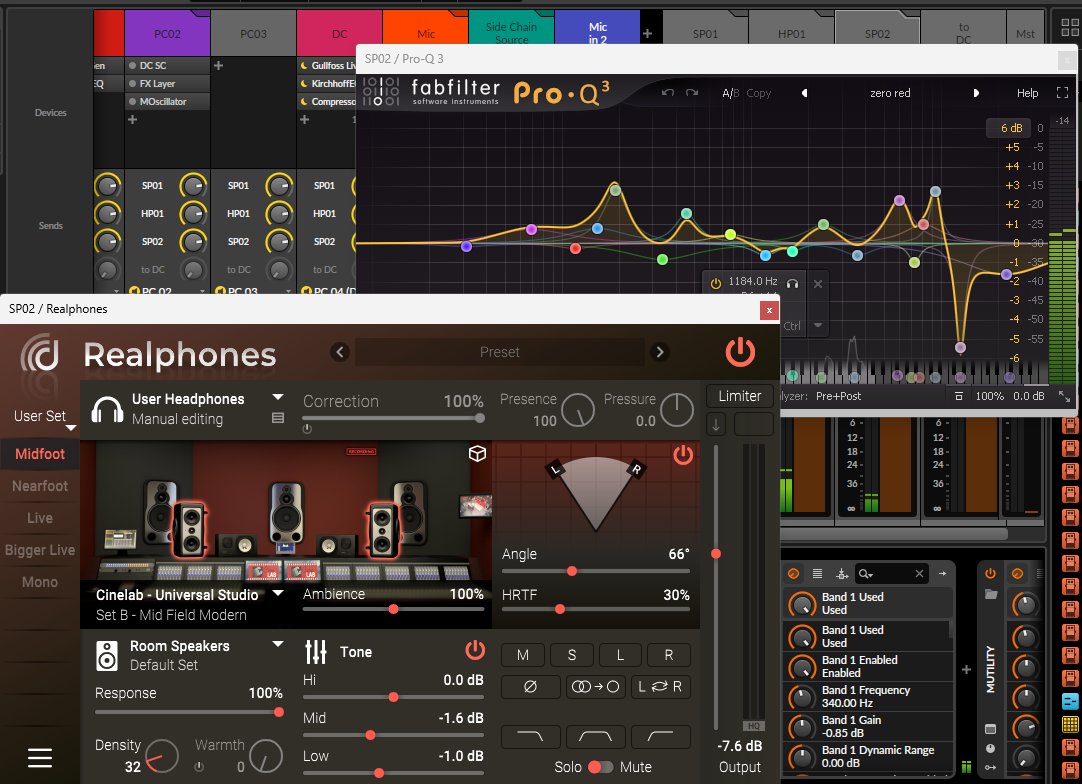Image resolution: width=1082 pixels, height=784 pixels.
Task: Clear the parameter search with X
Action: [x=919, y=574]
